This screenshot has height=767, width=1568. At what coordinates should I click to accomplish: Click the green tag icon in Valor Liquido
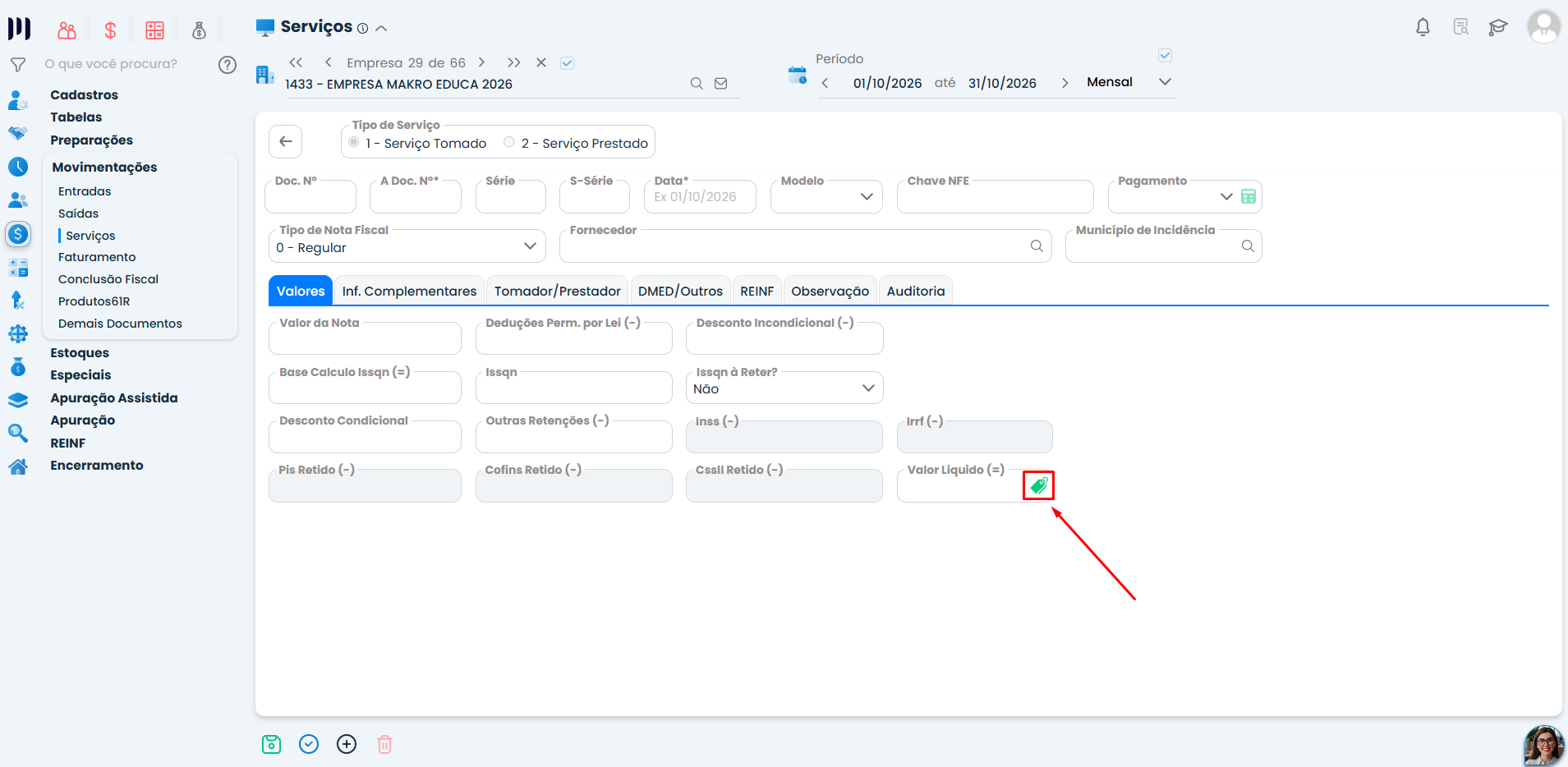(x=1038, y=485)
